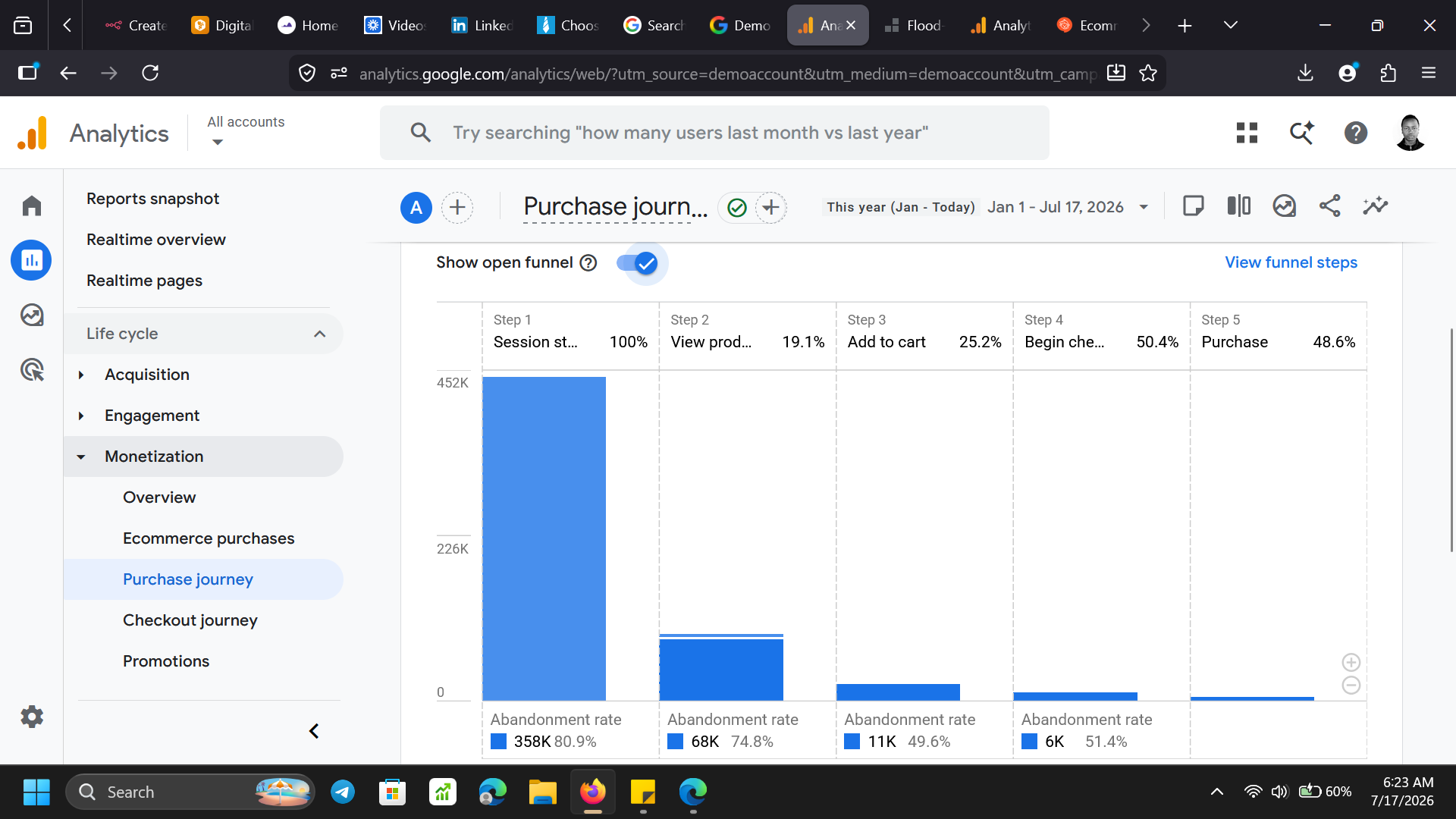Open the edit comparisons columns icon
This screenshot has width=1456, height=819.
coord(1239,206)
